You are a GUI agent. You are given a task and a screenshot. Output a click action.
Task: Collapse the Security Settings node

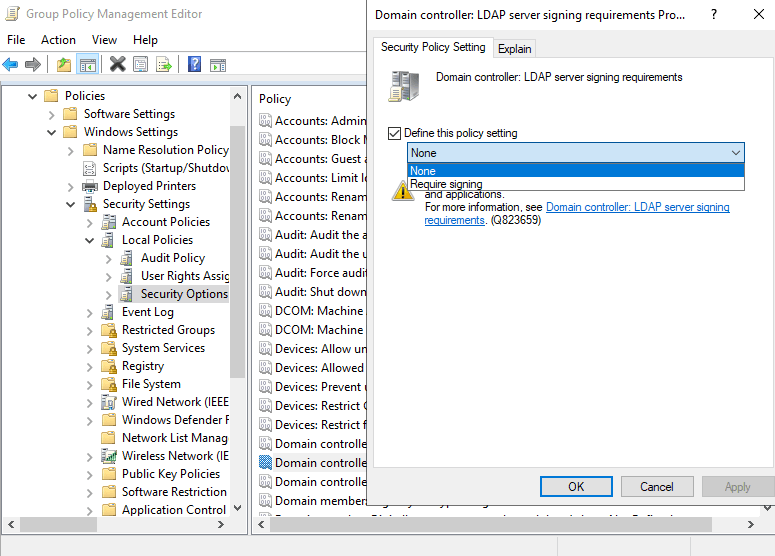pyautogui.click(x=71, y=205)
